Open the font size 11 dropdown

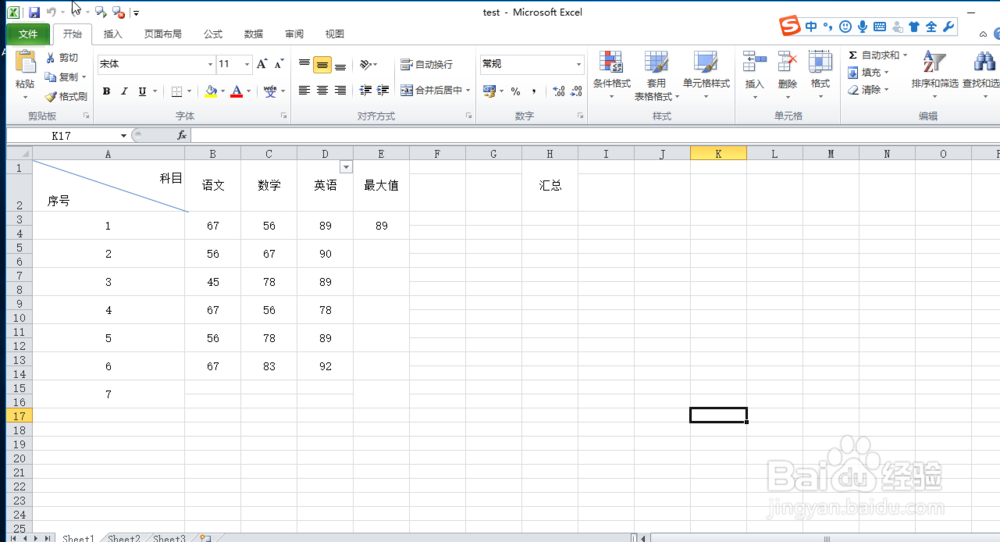pos(247,64)
